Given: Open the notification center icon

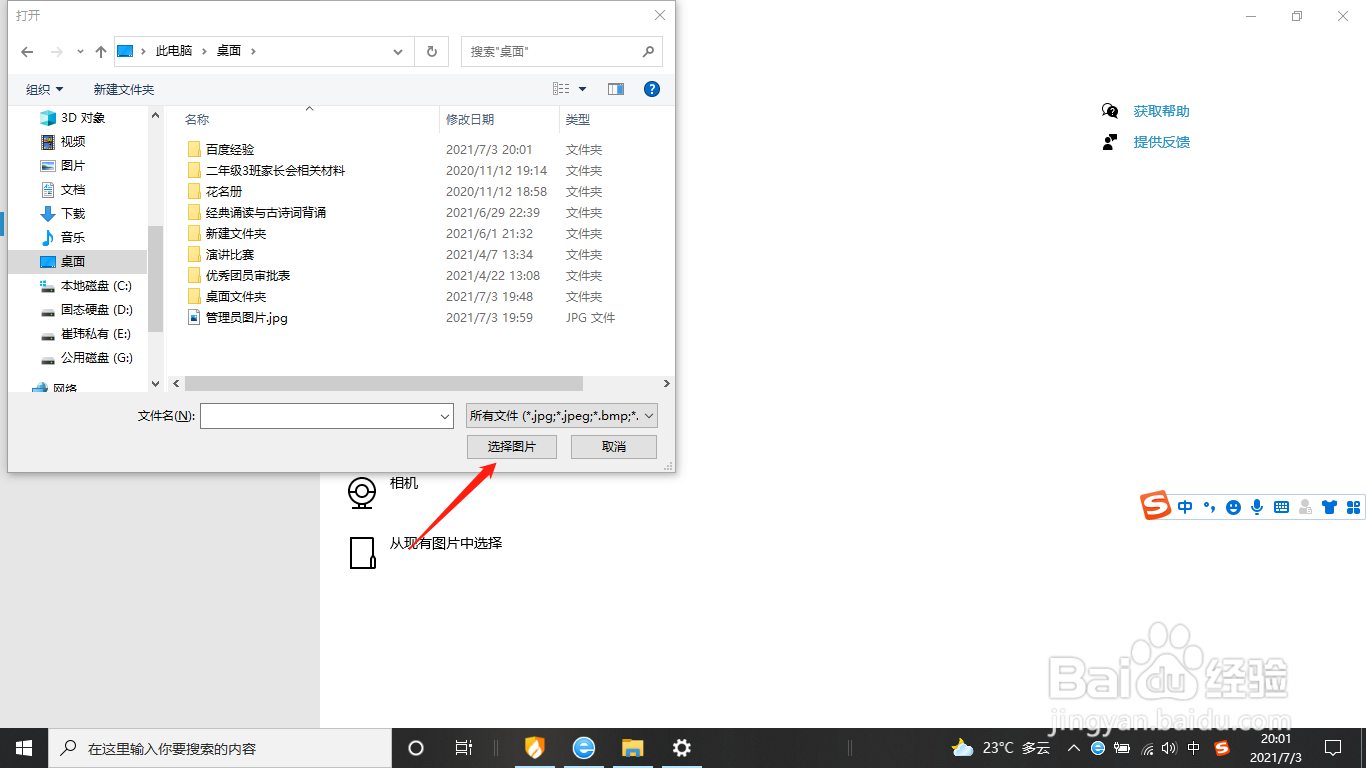Looking at the screenshot, I should (x=1332, y=748).
